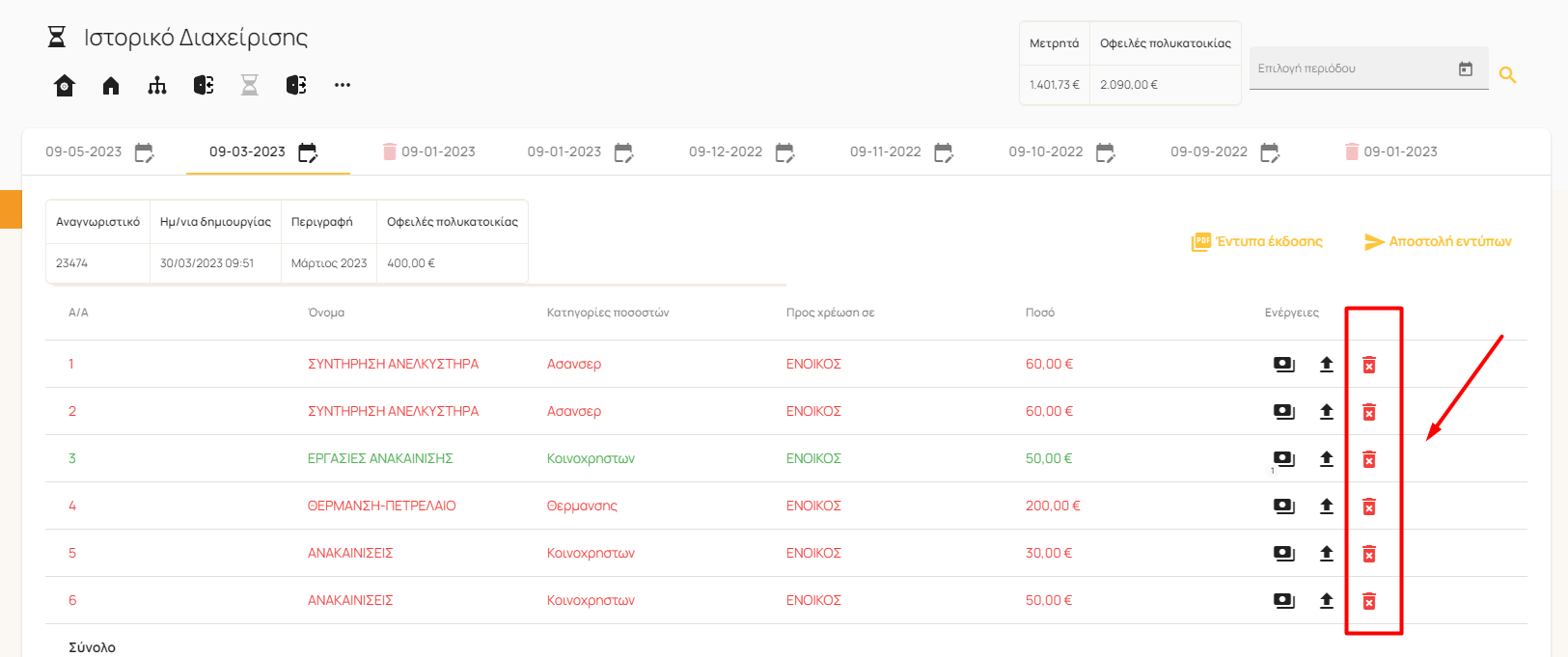Switch to the 09-10-2022 tab

point(1045,152)
